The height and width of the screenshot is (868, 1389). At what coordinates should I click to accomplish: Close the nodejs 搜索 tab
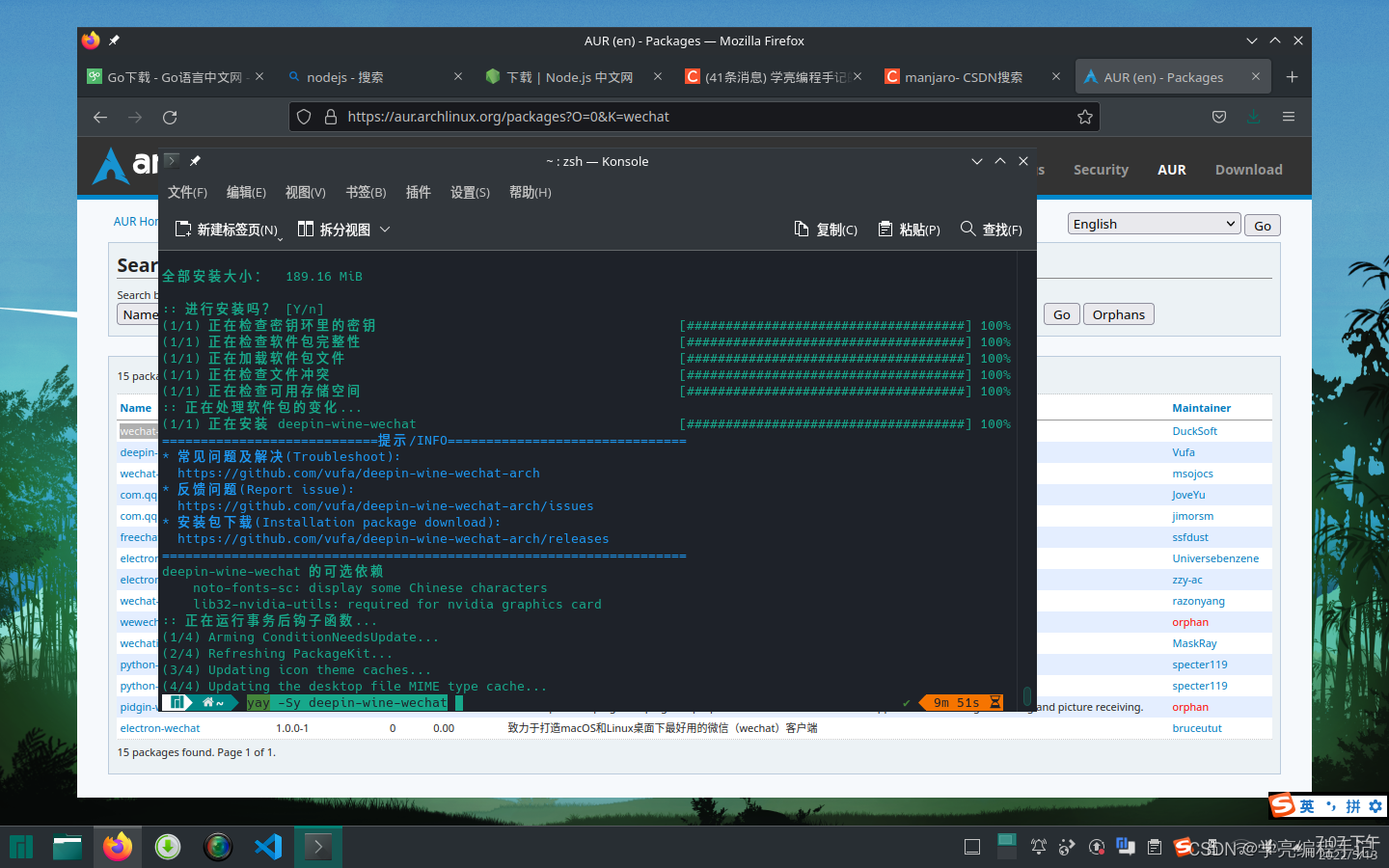[x=458, y=76]
